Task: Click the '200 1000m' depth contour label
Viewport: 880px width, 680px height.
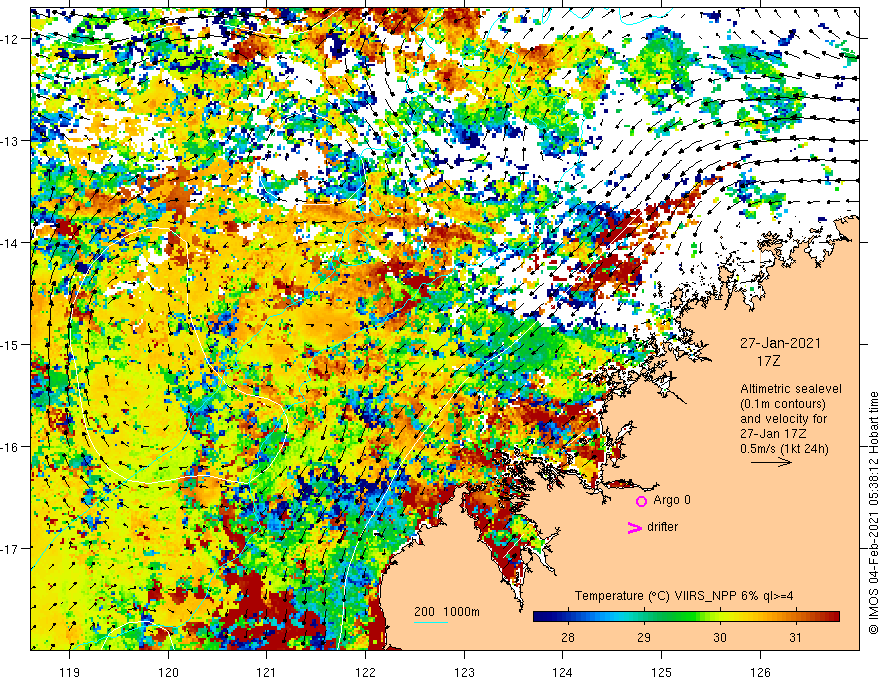Action: (x=447, y=612)
